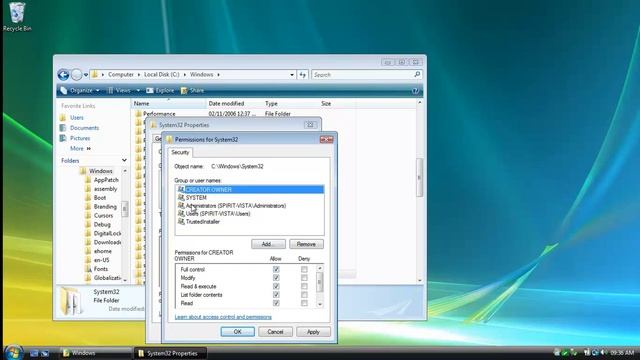Viewport: 640px width, 360px height.
Task: Toggle Allow checkbox for List folder contents
Action: (276, 295)
